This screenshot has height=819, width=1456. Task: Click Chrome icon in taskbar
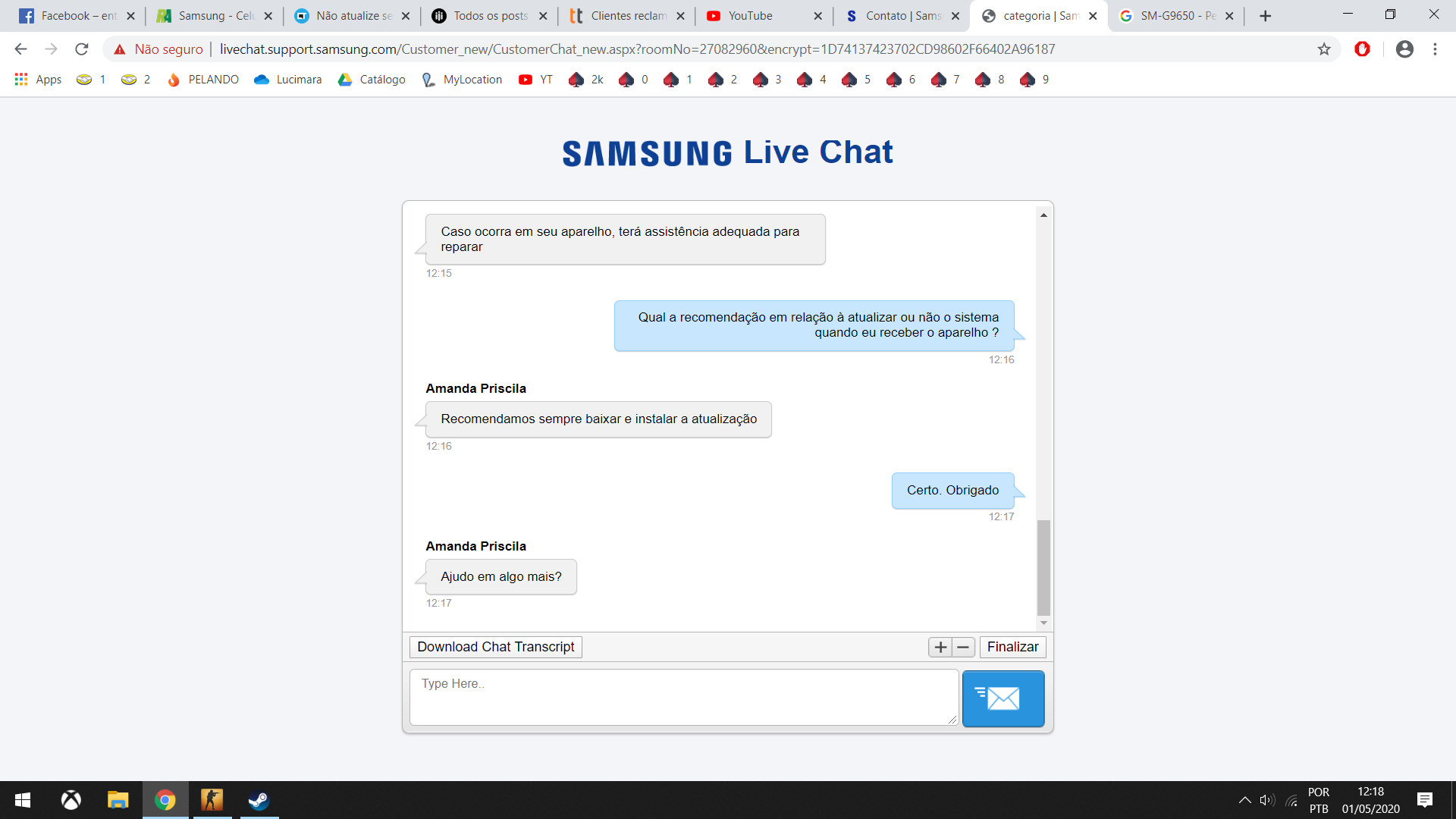pos(165,800)
